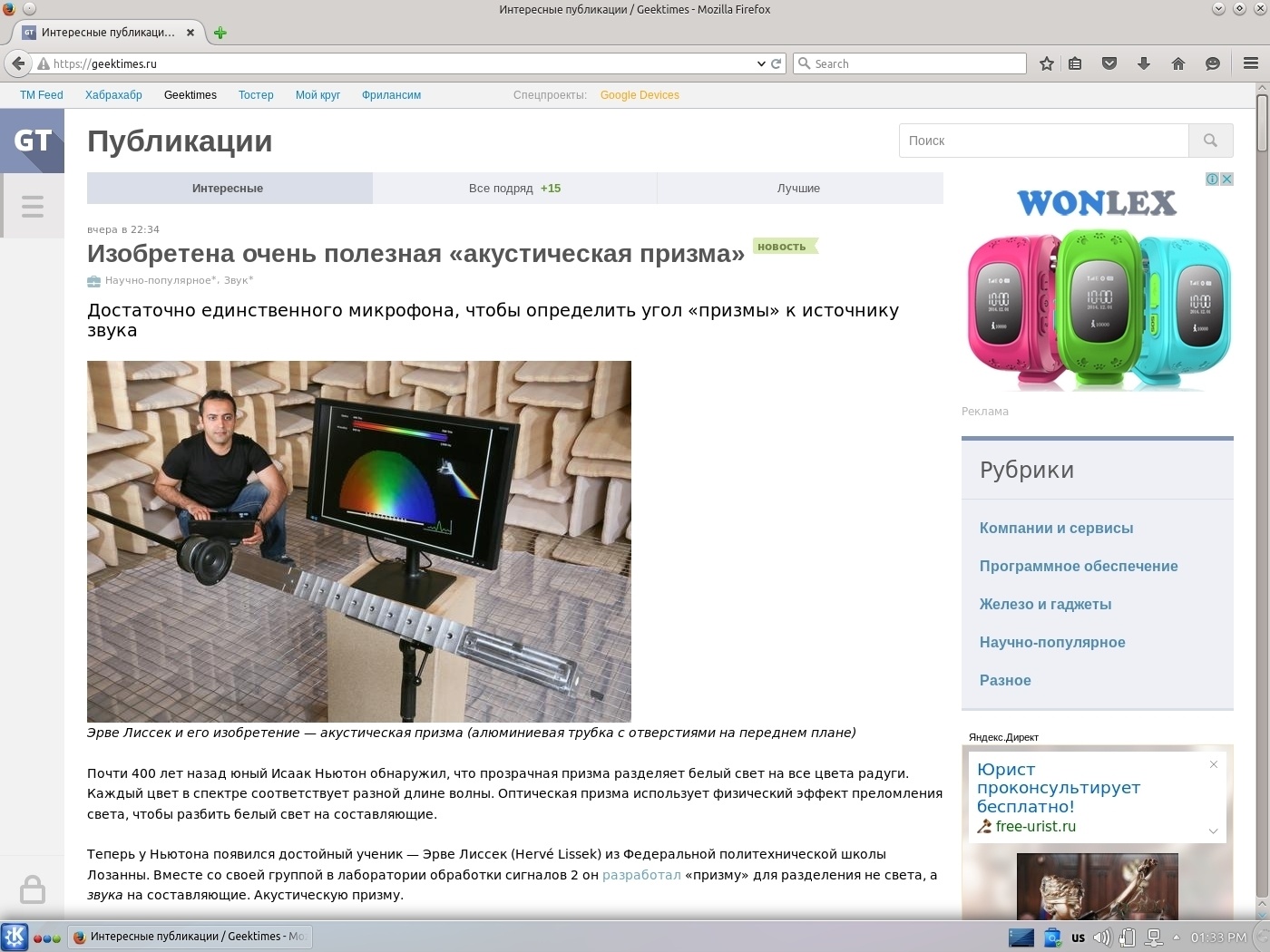Image resolution: width=1270 pixels, height=952 pixels.
Task: Select the Интересные публикации browser tab
Action: (109, 33)
